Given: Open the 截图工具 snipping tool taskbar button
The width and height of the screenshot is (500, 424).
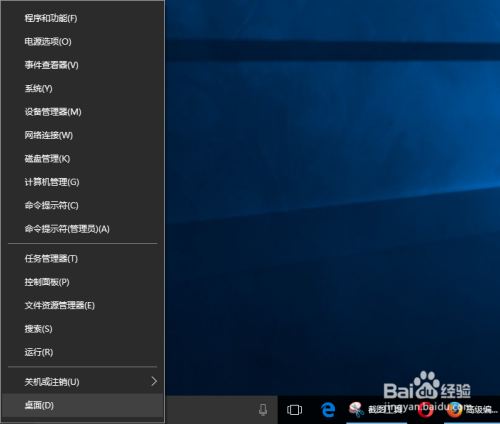Looking at the screenshot, I should coord(376,410).
